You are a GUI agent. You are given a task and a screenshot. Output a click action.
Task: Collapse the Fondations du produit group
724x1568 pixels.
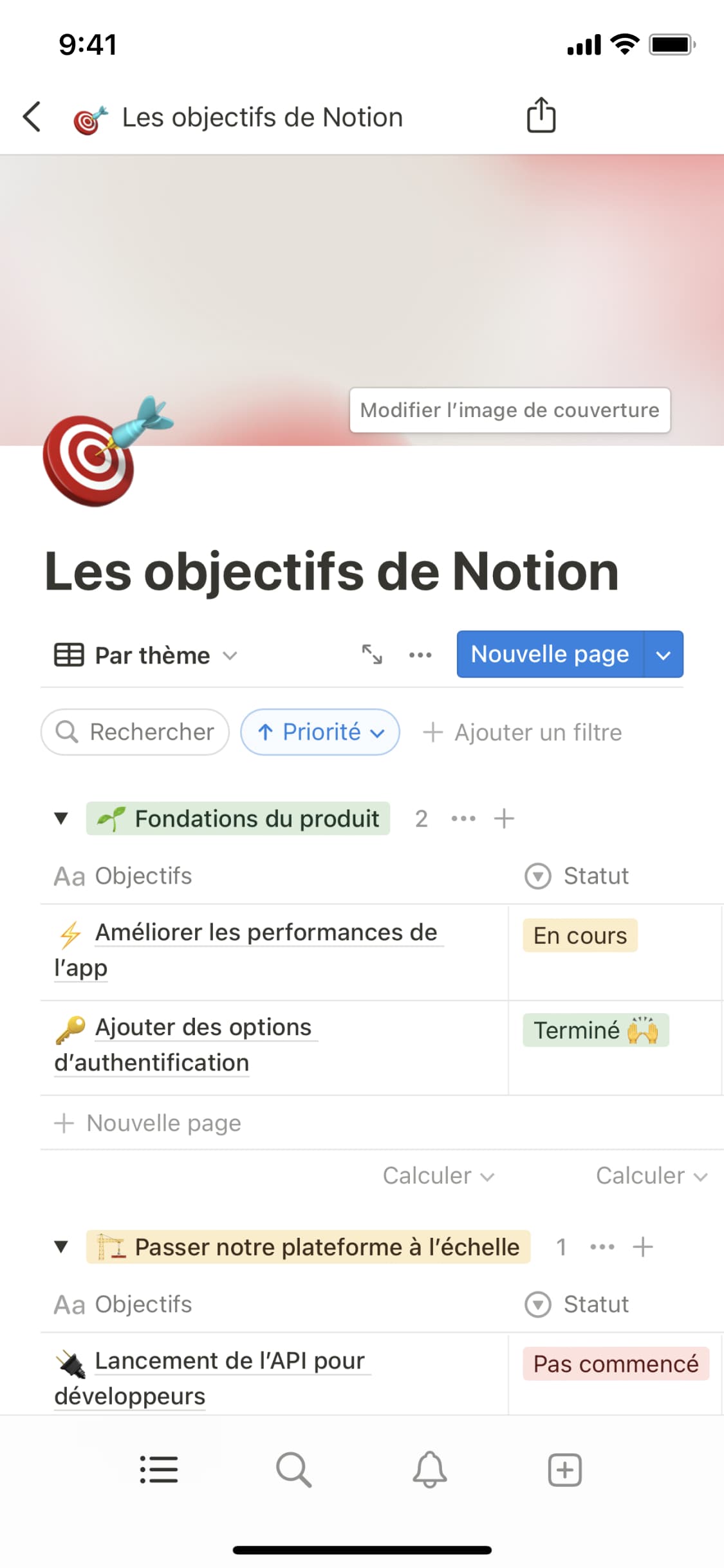[x=61, y=819]
